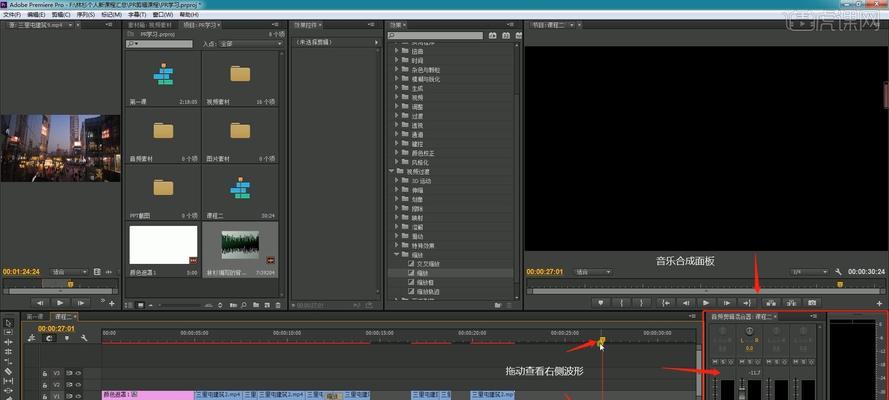The image size is (889, 400).
Task: Click the program monitor Play button
Action: [706, 302]
